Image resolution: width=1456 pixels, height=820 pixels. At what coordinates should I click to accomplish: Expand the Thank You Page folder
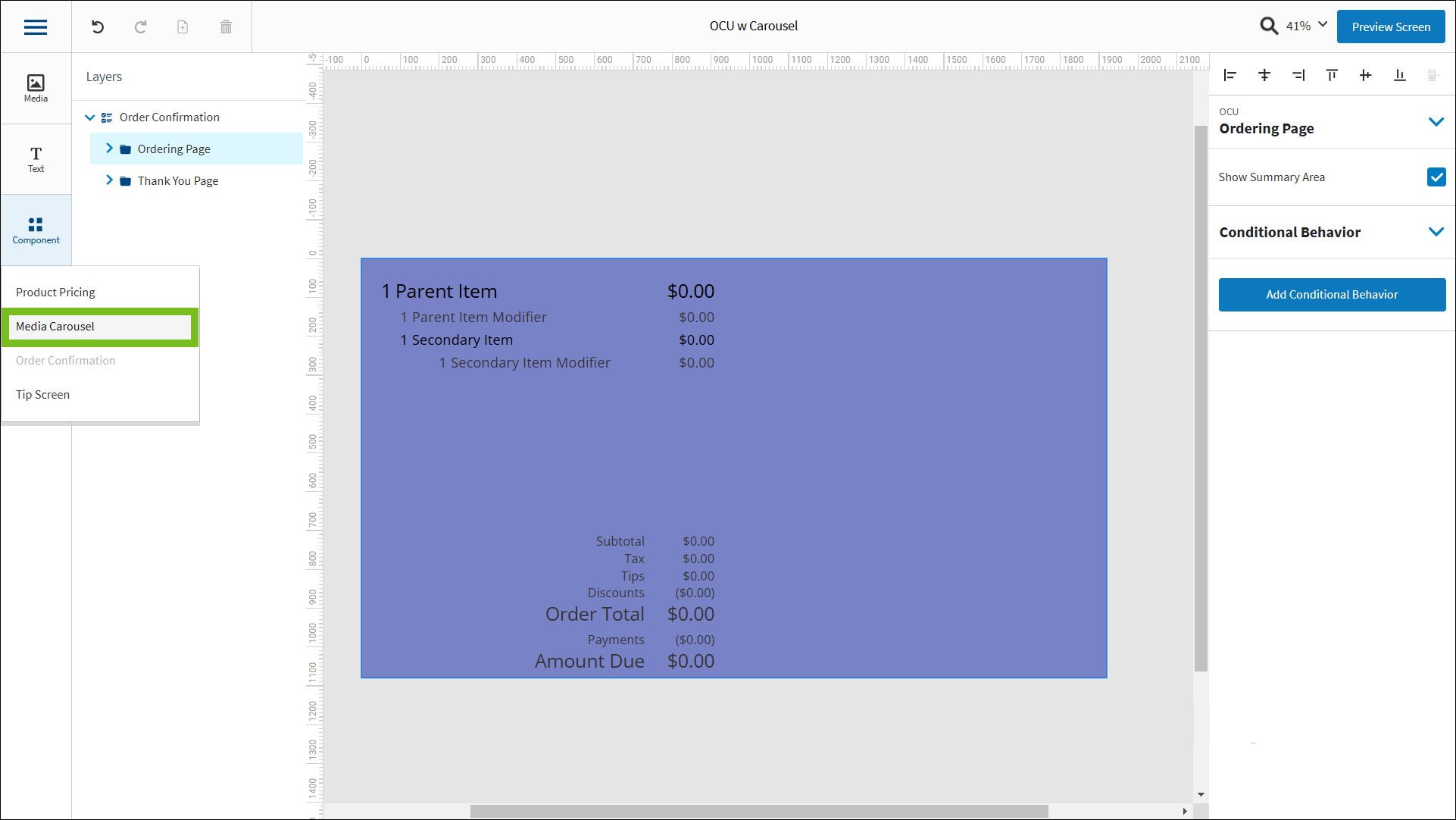[x=109, y=180]
